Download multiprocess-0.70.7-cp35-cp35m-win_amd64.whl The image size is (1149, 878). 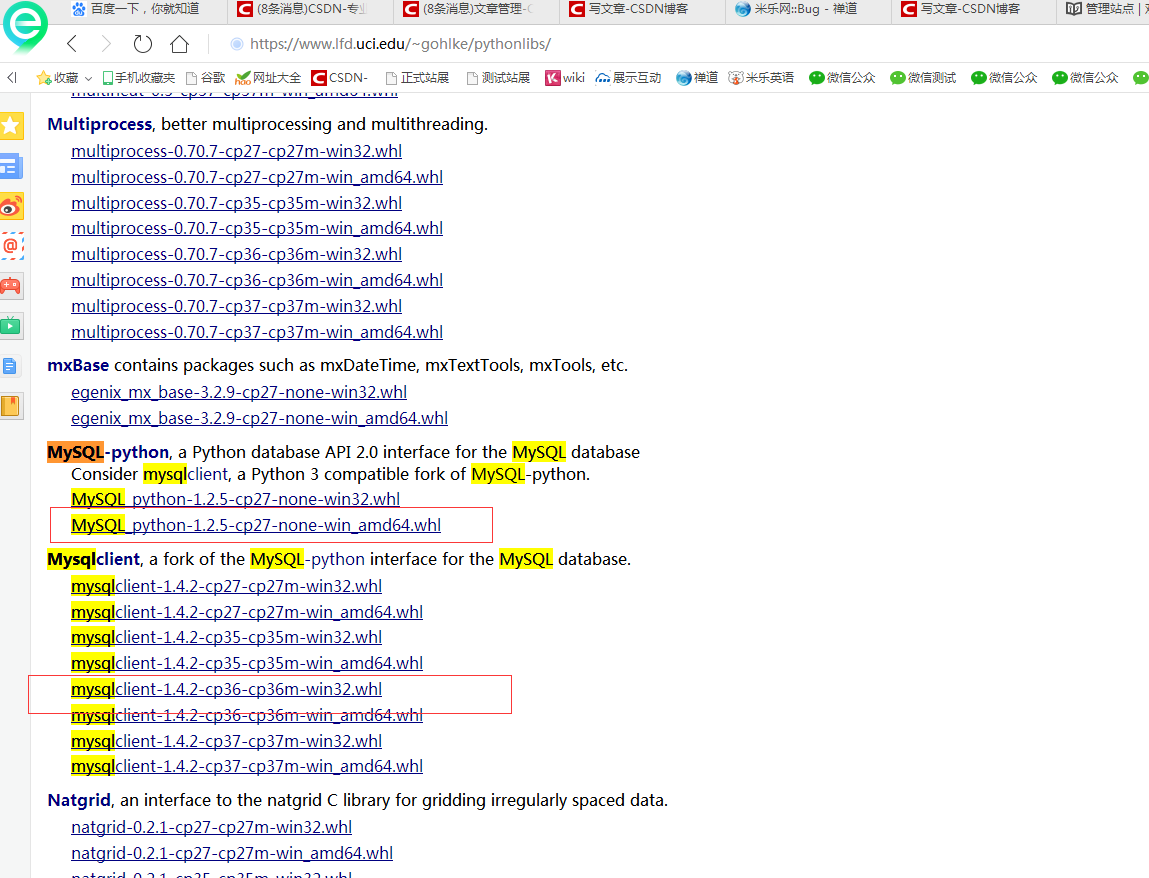(x=257, y=228)
